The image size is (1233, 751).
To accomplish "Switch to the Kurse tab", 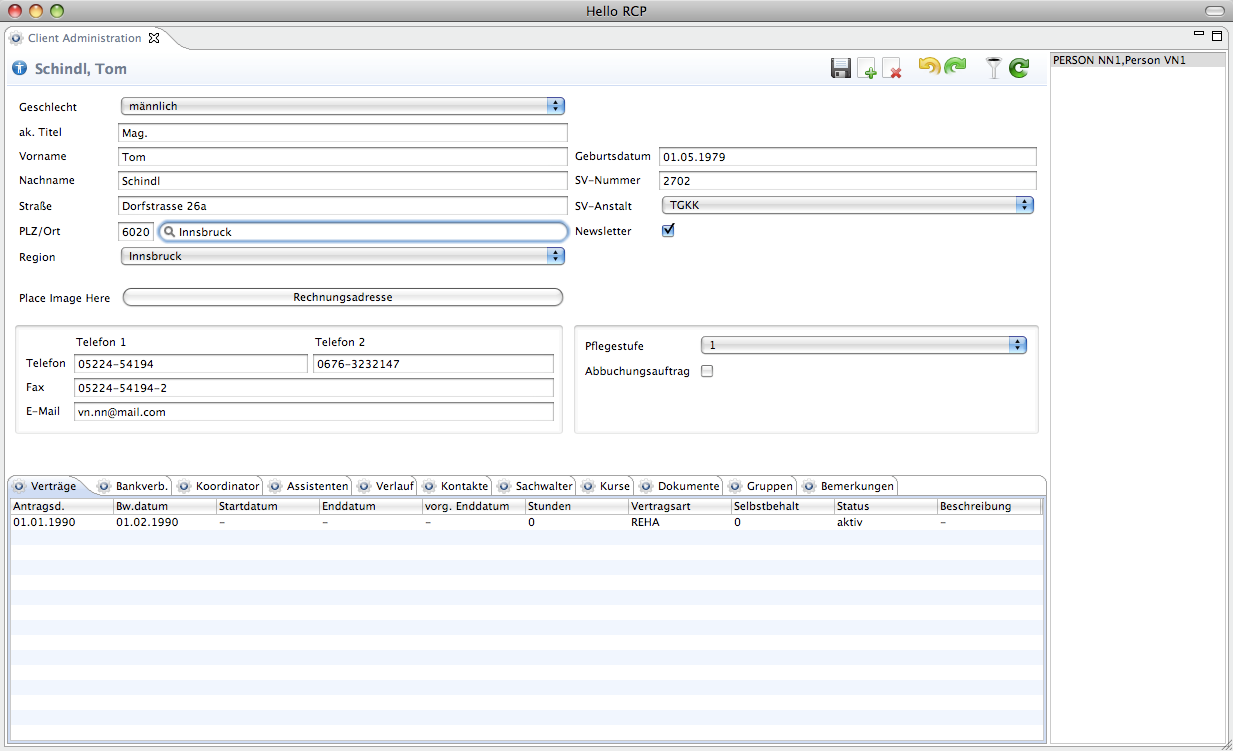I will point(607,486).
